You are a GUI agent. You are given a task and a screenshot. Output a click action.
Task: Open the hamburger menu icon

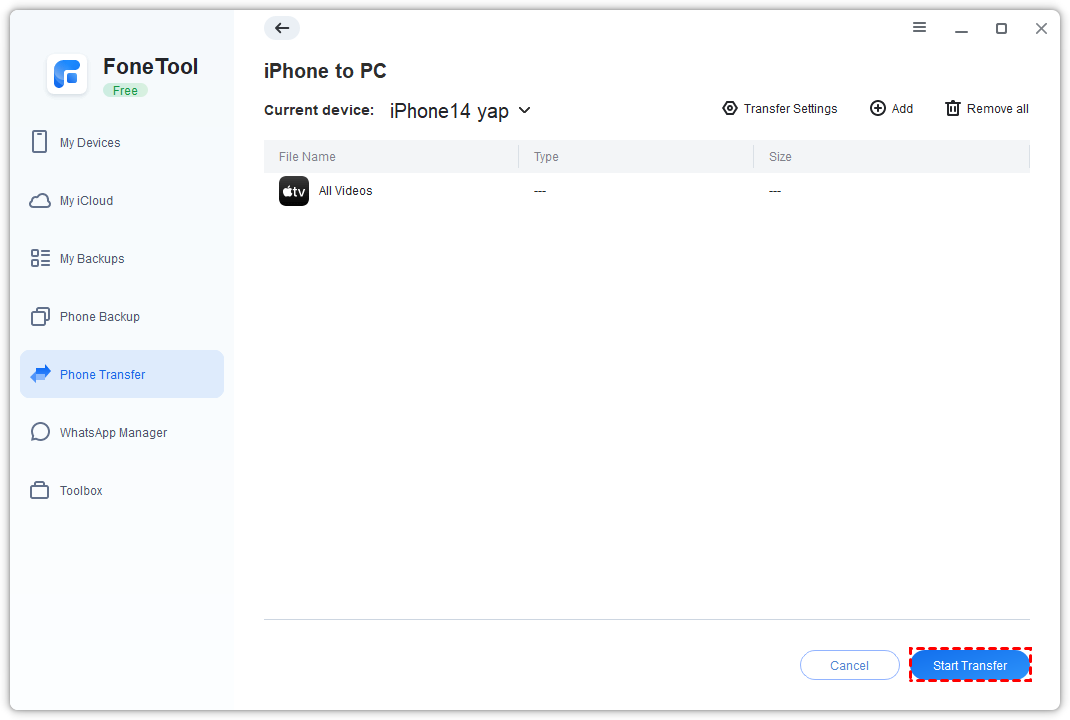click(x=919, y=28)
